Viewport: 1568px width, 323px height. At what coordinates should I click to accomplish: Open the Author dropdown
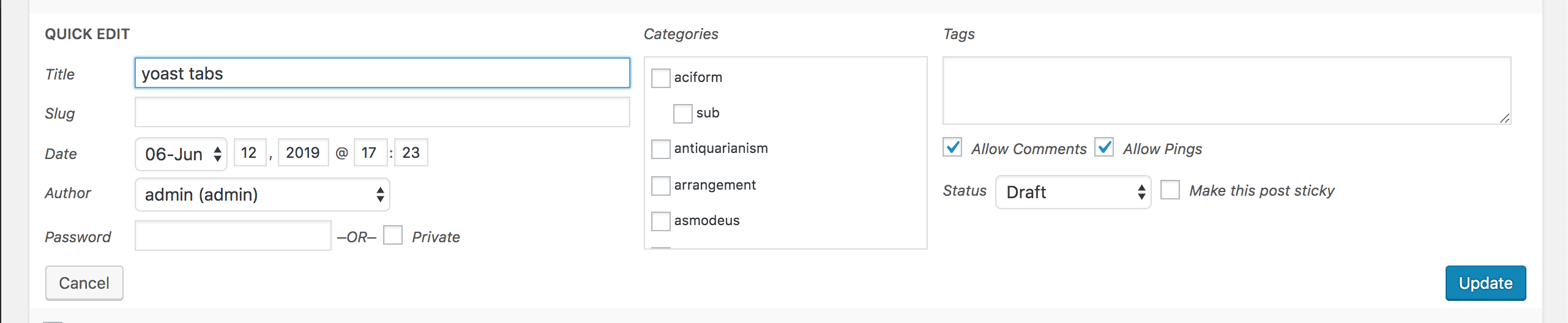[x=262, y=195]
